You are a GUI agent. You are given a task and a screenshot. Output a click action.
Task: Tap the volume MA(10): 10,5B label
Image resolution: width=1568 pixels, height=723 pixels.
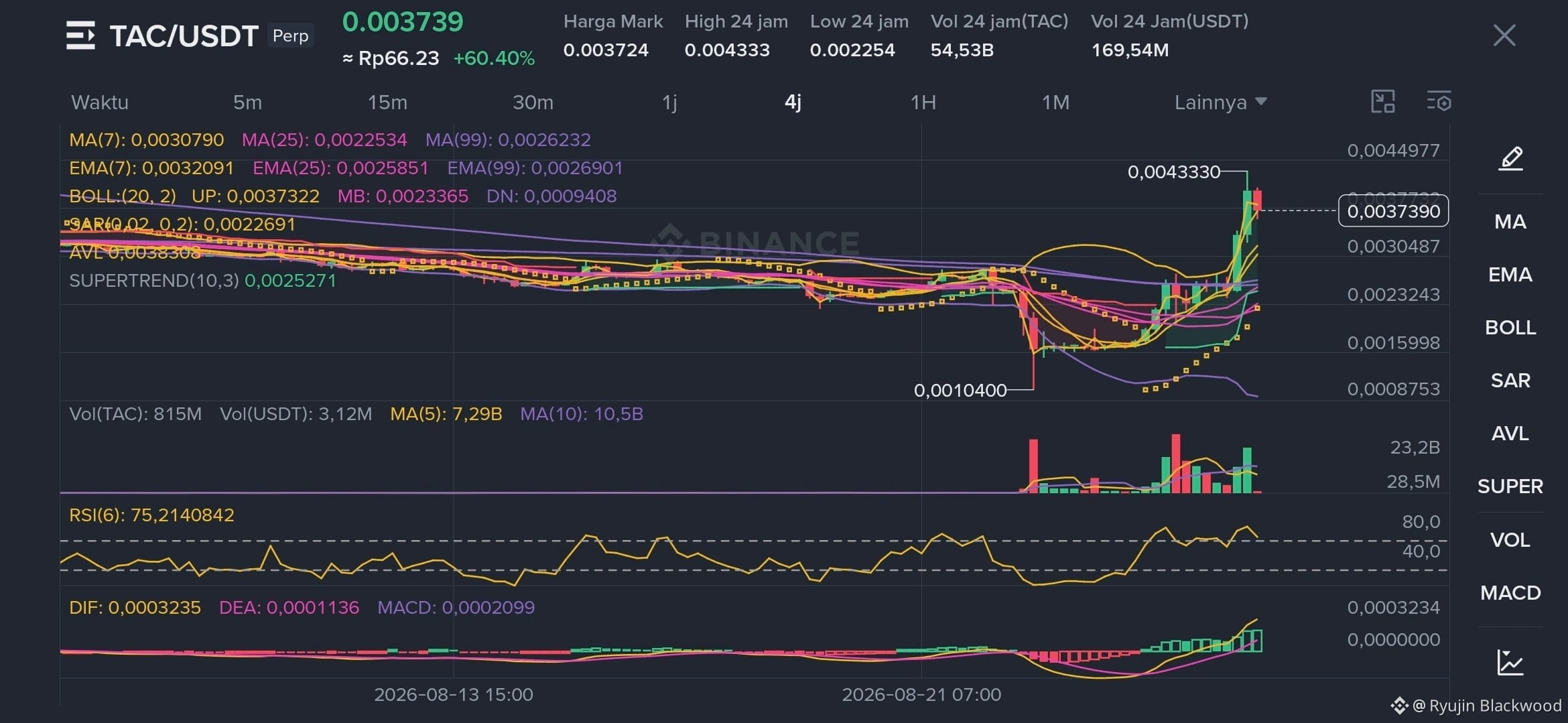(582, 414)
